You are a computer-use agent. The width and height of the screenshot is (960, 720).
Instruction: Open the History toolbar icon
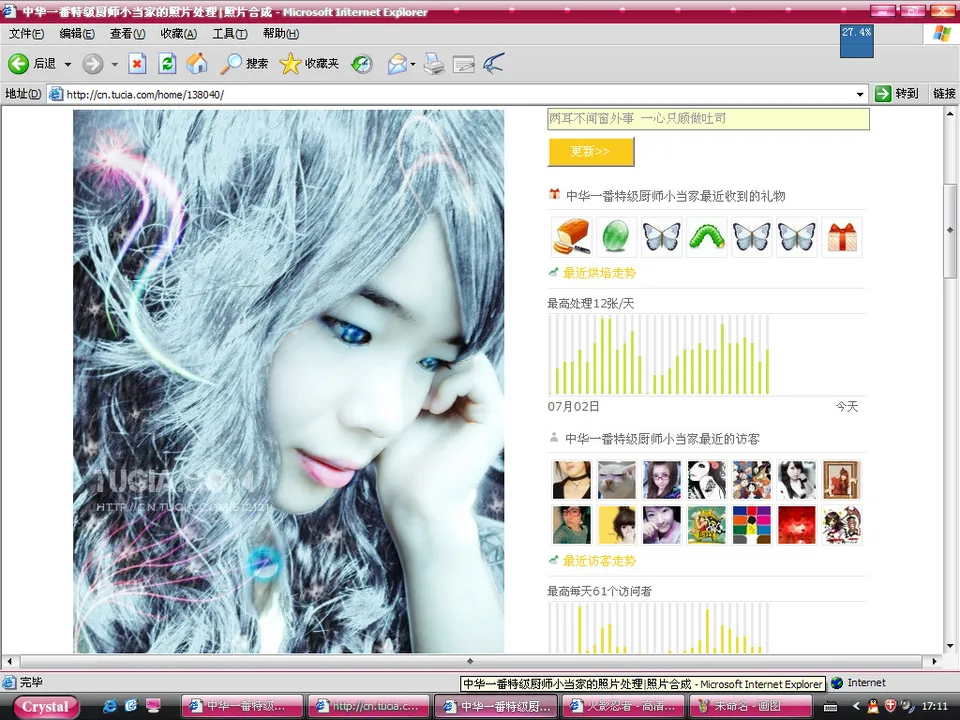[x=361, y=64]
